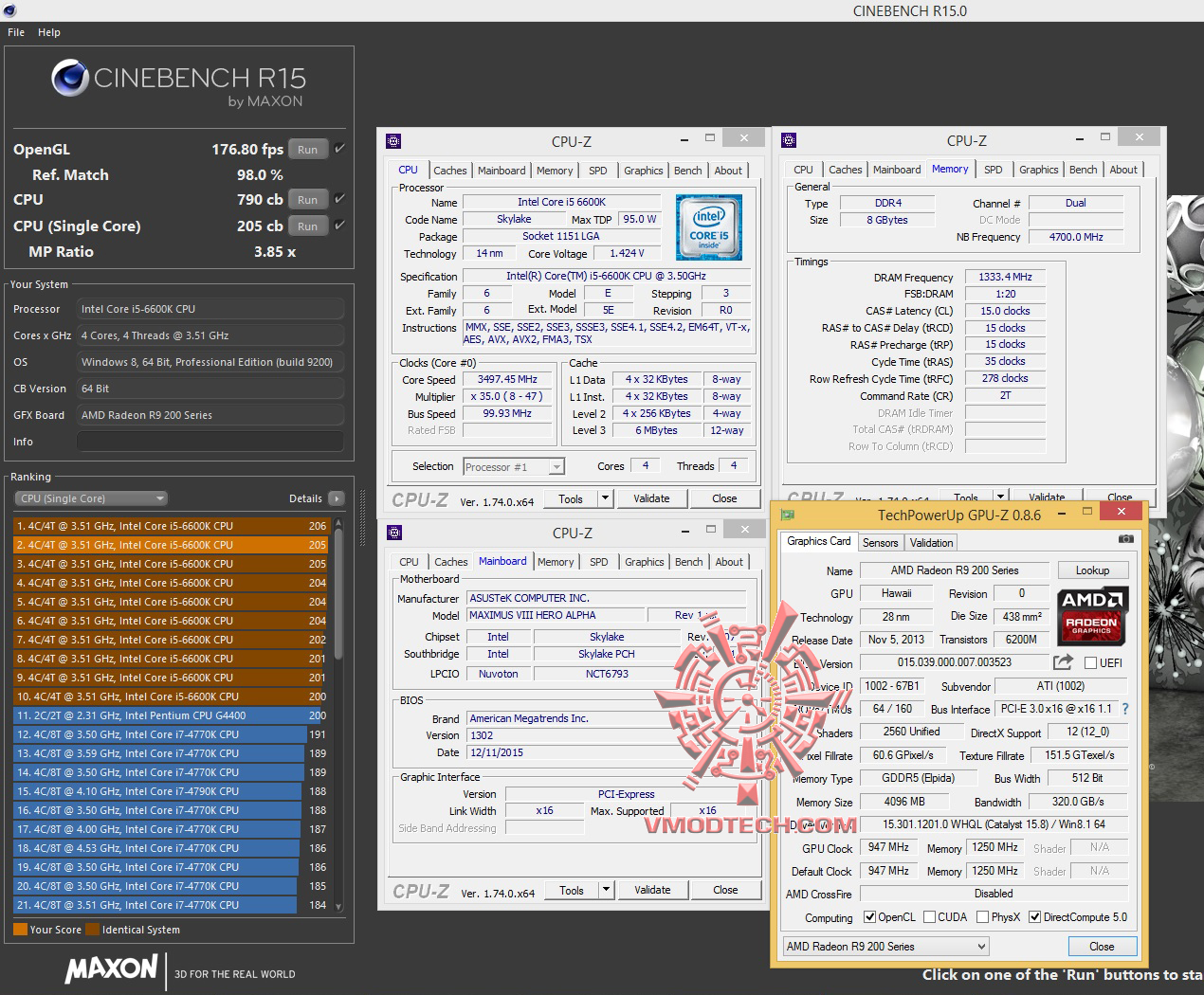Click the AMD Radeon Graphics logo
This screenshot has height=995, width=1204.
1092,614
